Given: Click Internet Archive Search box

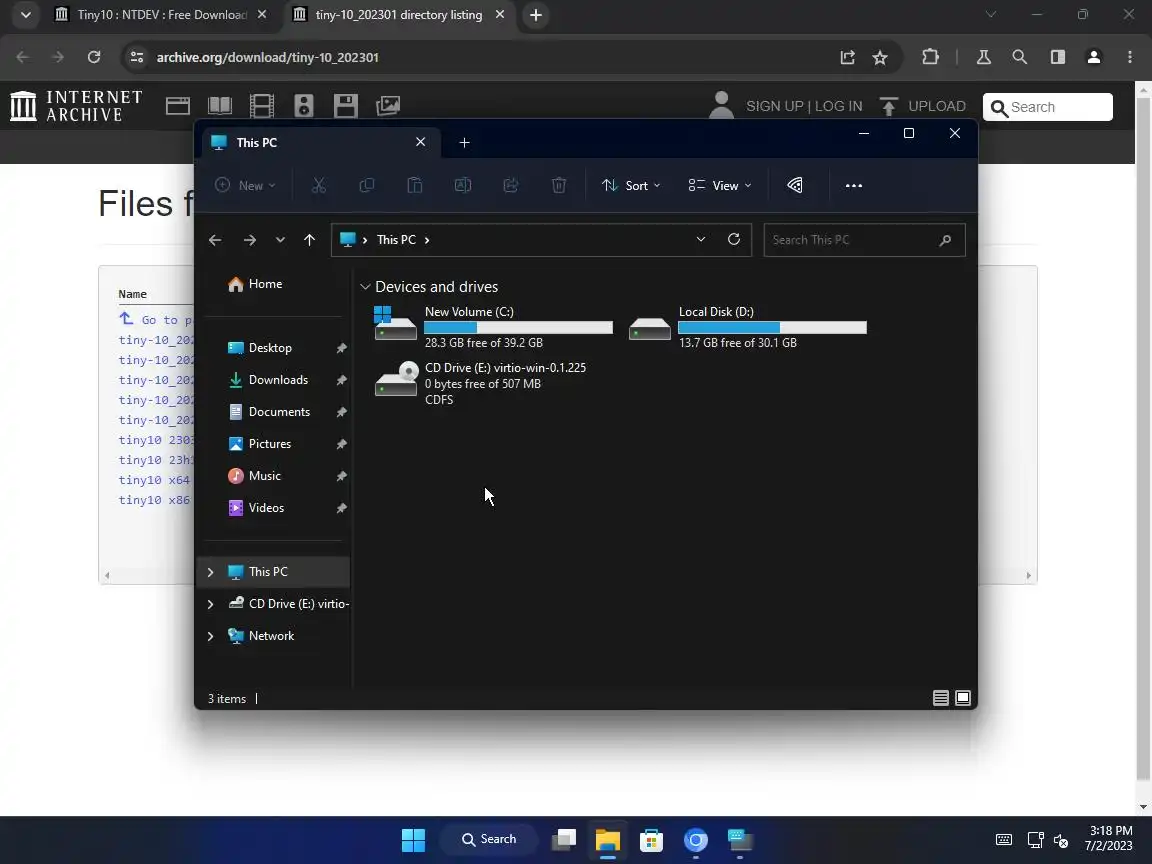Looking at the screenshot, I should click(x=1048, y=107).
